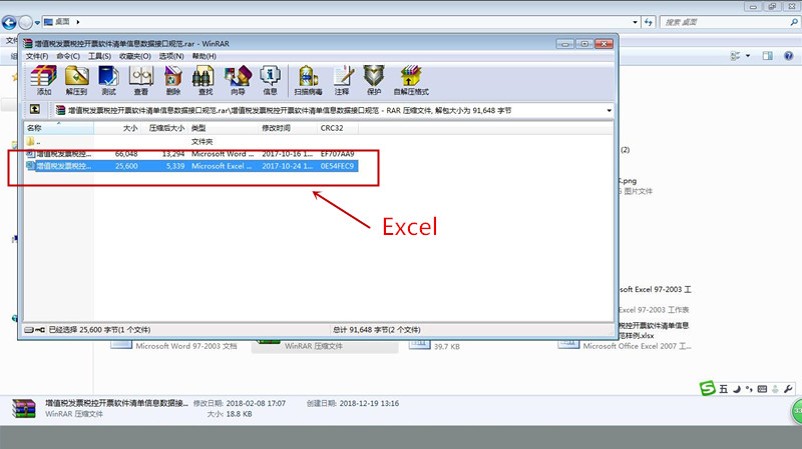Click the Sogou wrench settings icon
Screen dimensions: 802x449
788,389
